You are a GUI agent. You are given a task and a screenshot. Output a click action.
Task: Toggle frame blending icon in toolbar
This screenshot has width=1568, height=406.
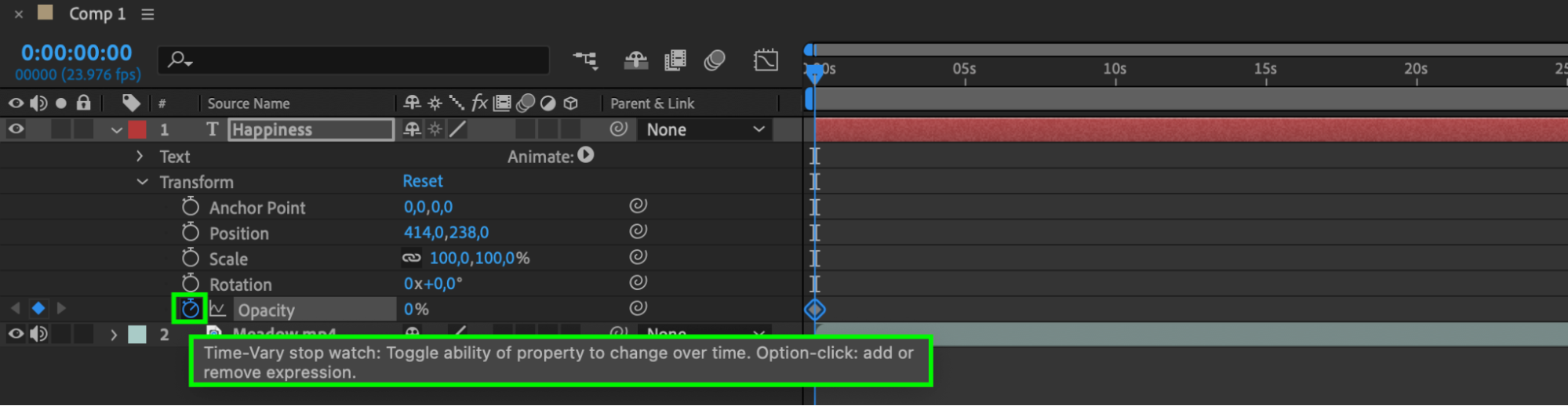pos(675,60)
